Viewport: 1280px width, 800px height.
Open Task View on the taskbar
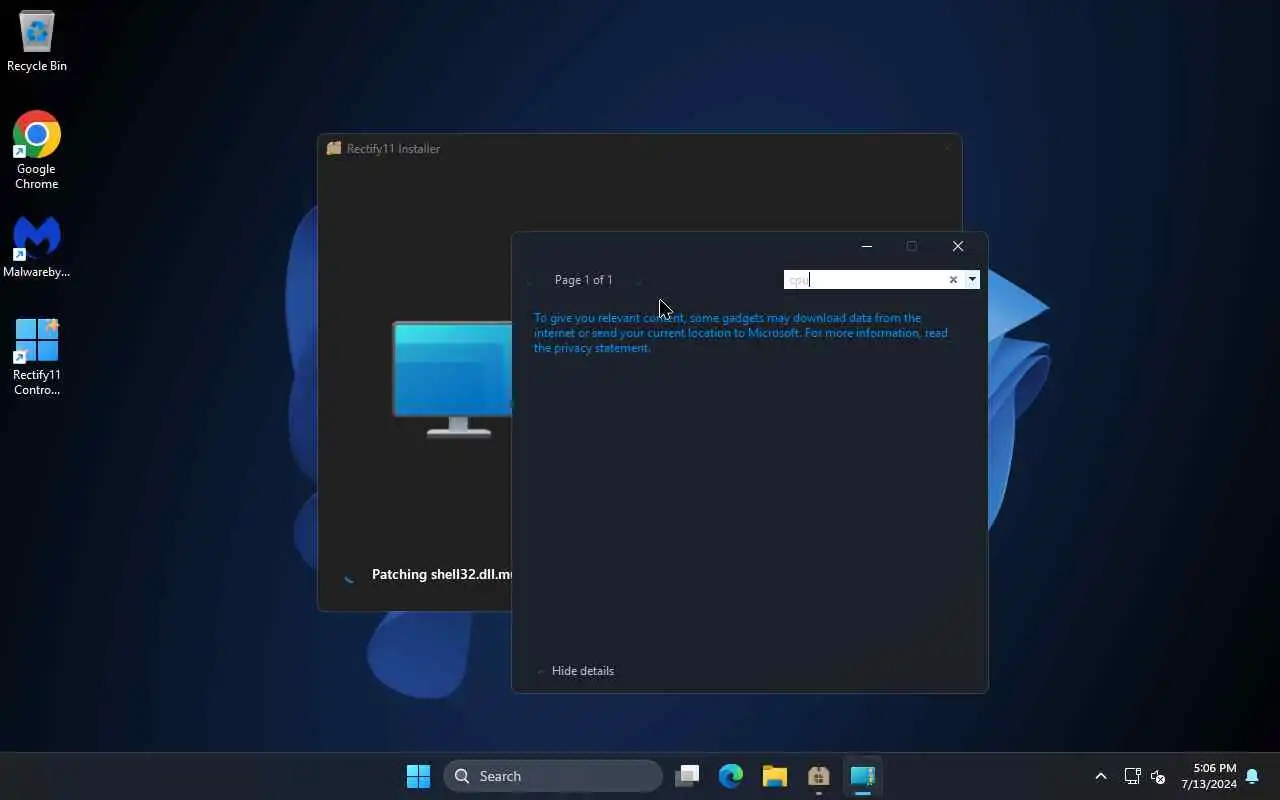coord(687,776)
